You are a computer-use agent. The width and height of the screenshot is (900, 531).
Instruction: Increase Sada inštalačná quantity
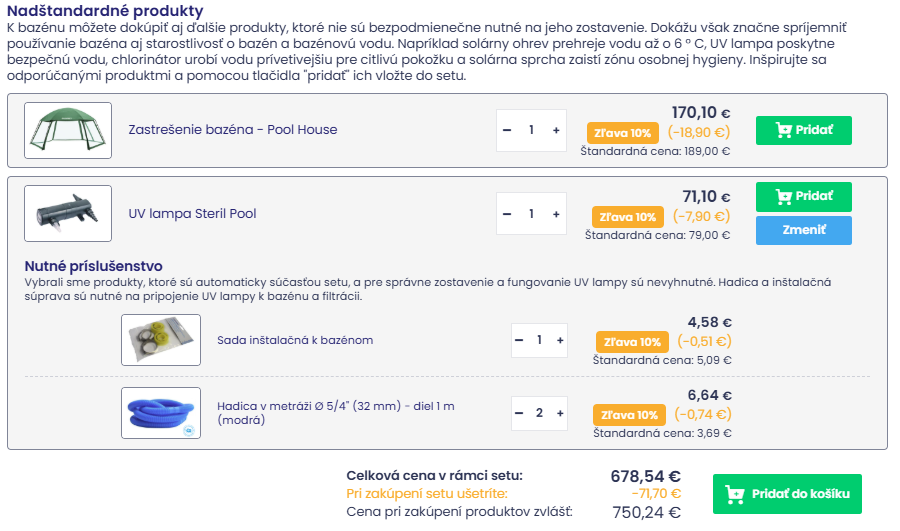pyautogui.click(x=559, y=340)
